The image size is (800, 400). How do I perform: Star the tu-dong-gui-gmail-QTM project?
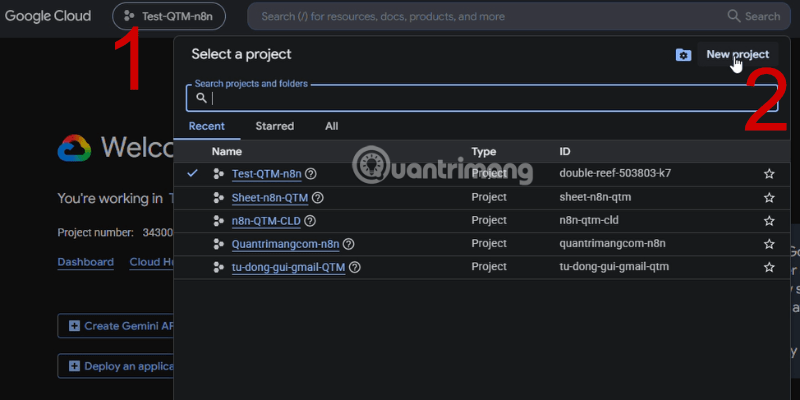769,267
